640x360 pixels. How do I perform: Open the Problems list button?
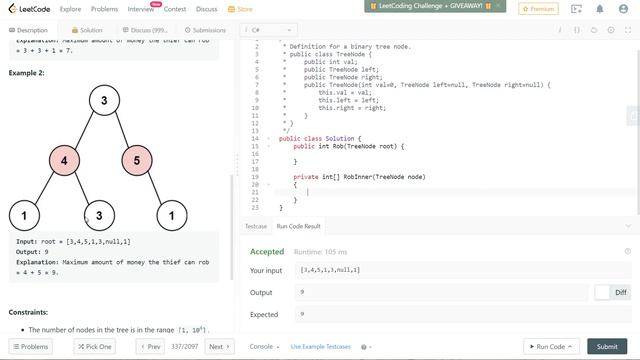30,347
